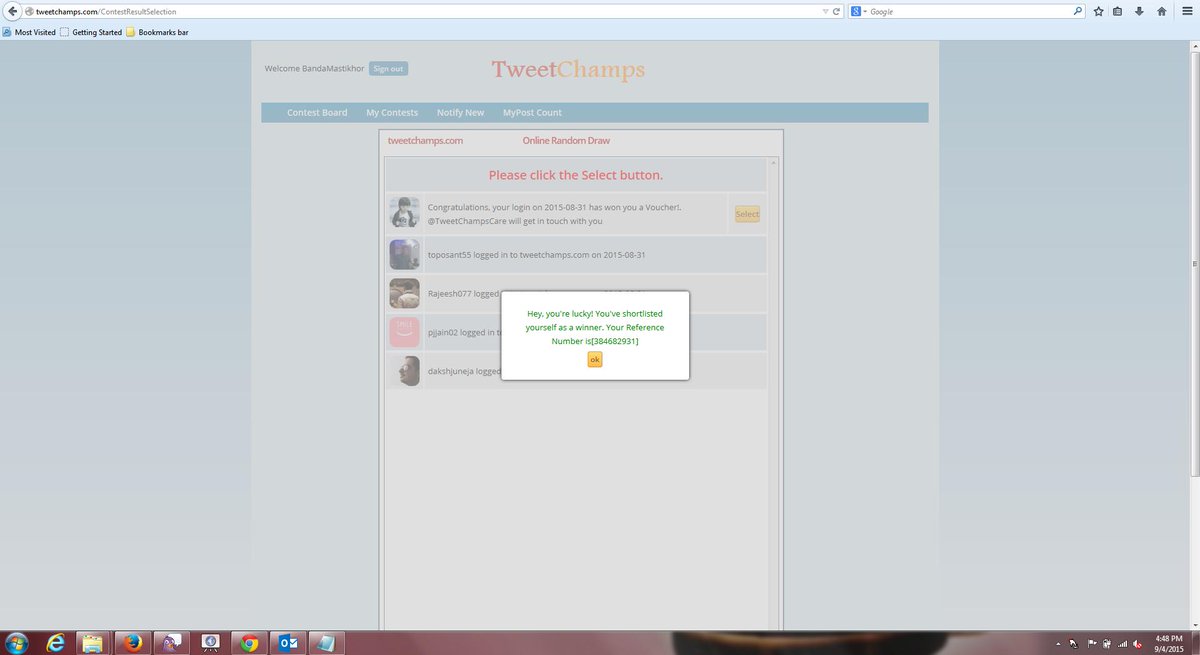Open Pidgin messenger from taskbar
Viewport: 1200px width, 655px height.
coord(171,643)
